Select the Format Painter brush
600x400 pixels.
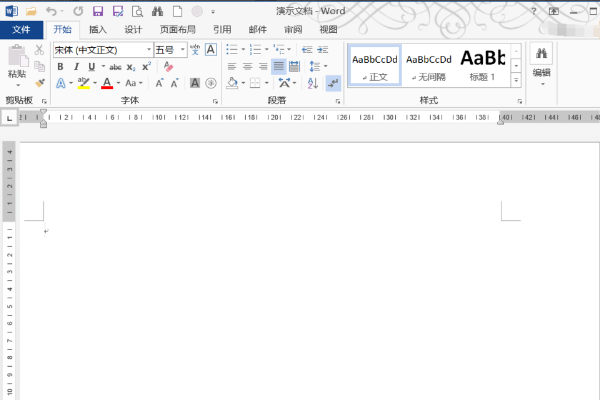click(x=39, y=83)
